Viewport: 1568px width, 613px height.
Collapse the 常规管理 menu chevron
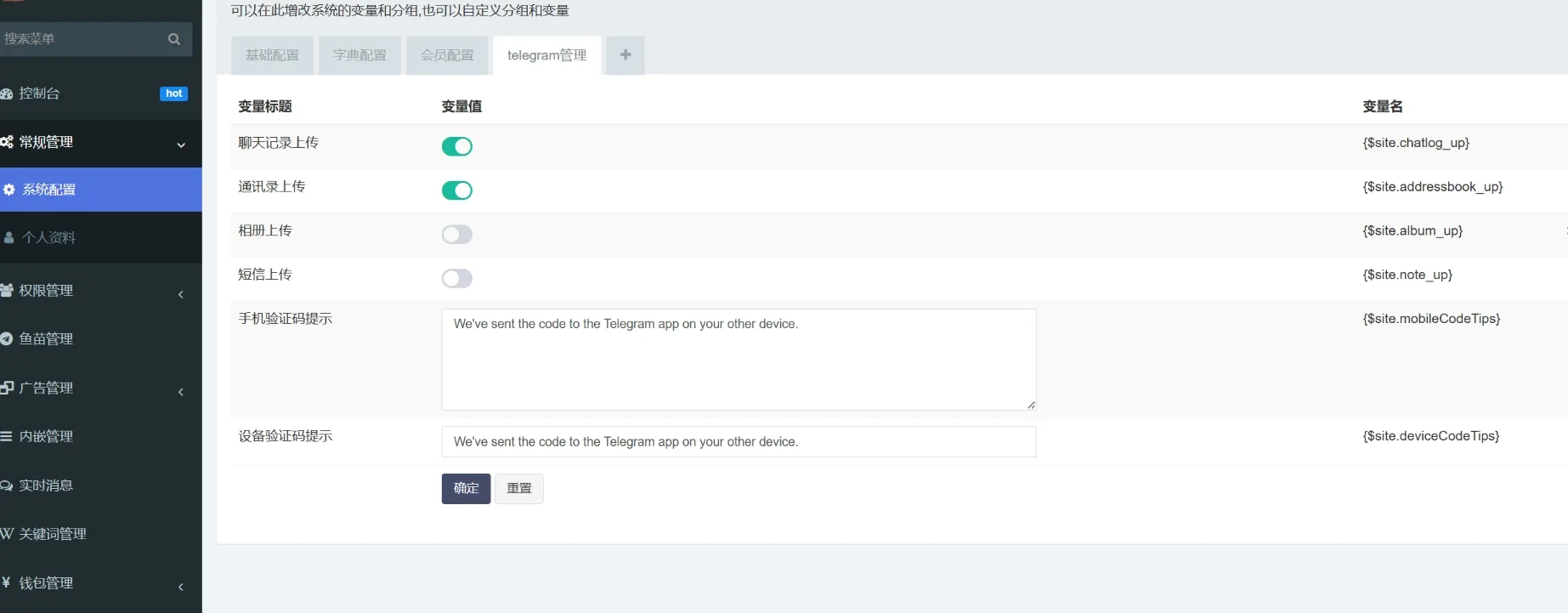181,145
